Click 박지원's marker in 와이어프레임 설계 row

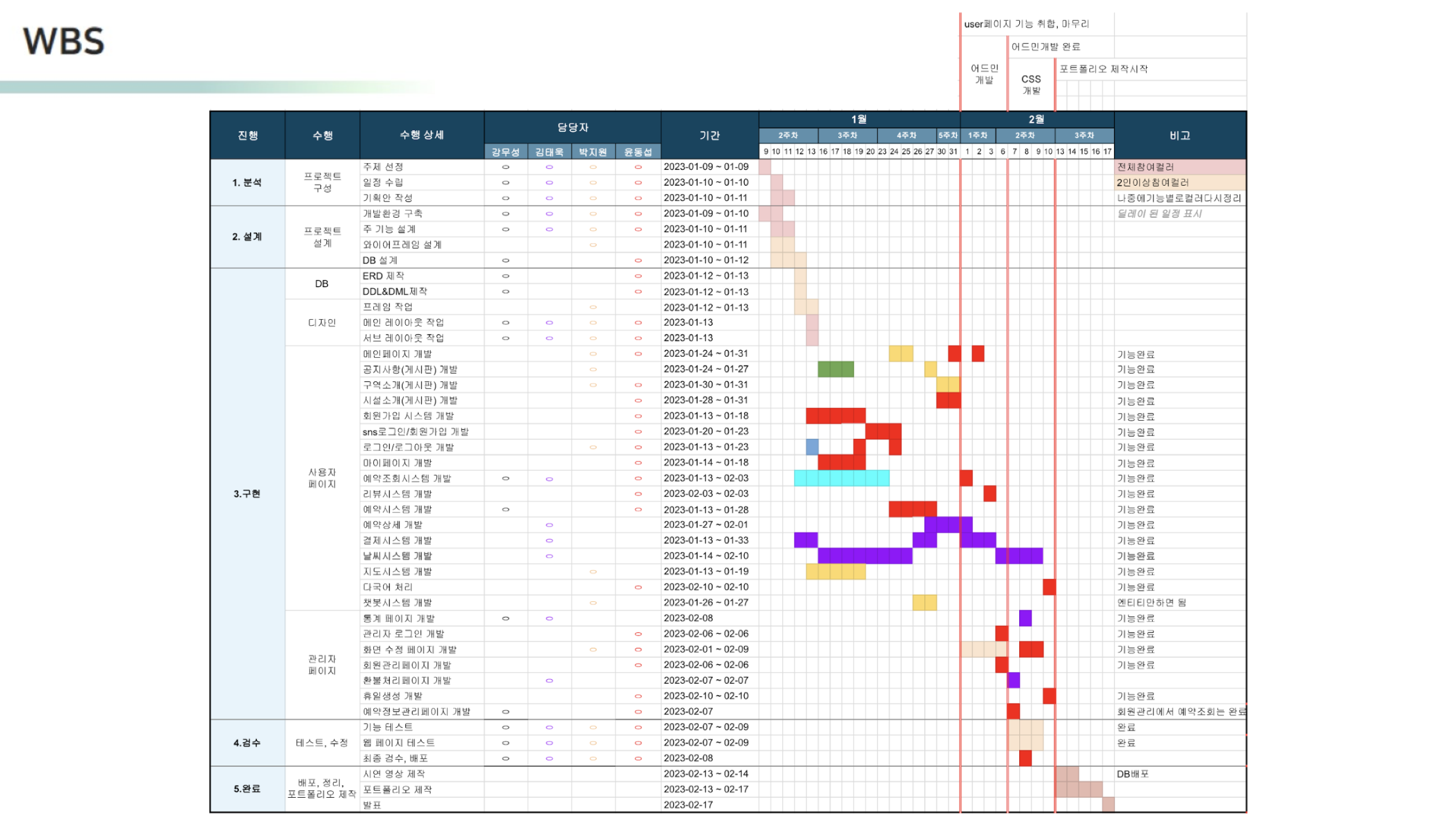click(593, 245)
